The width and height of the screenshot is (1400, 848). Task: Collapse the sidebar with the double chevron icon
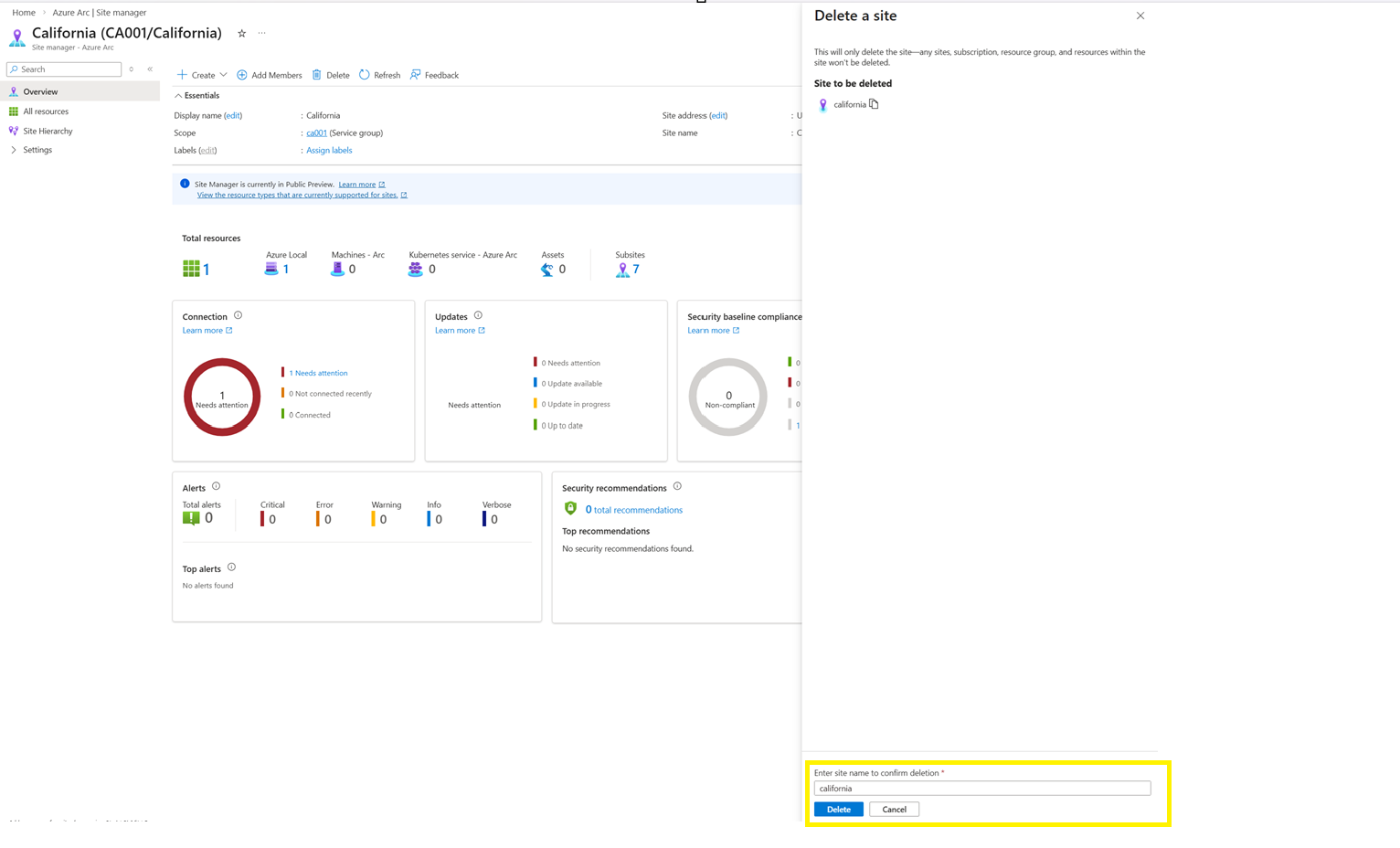[150, 69]
